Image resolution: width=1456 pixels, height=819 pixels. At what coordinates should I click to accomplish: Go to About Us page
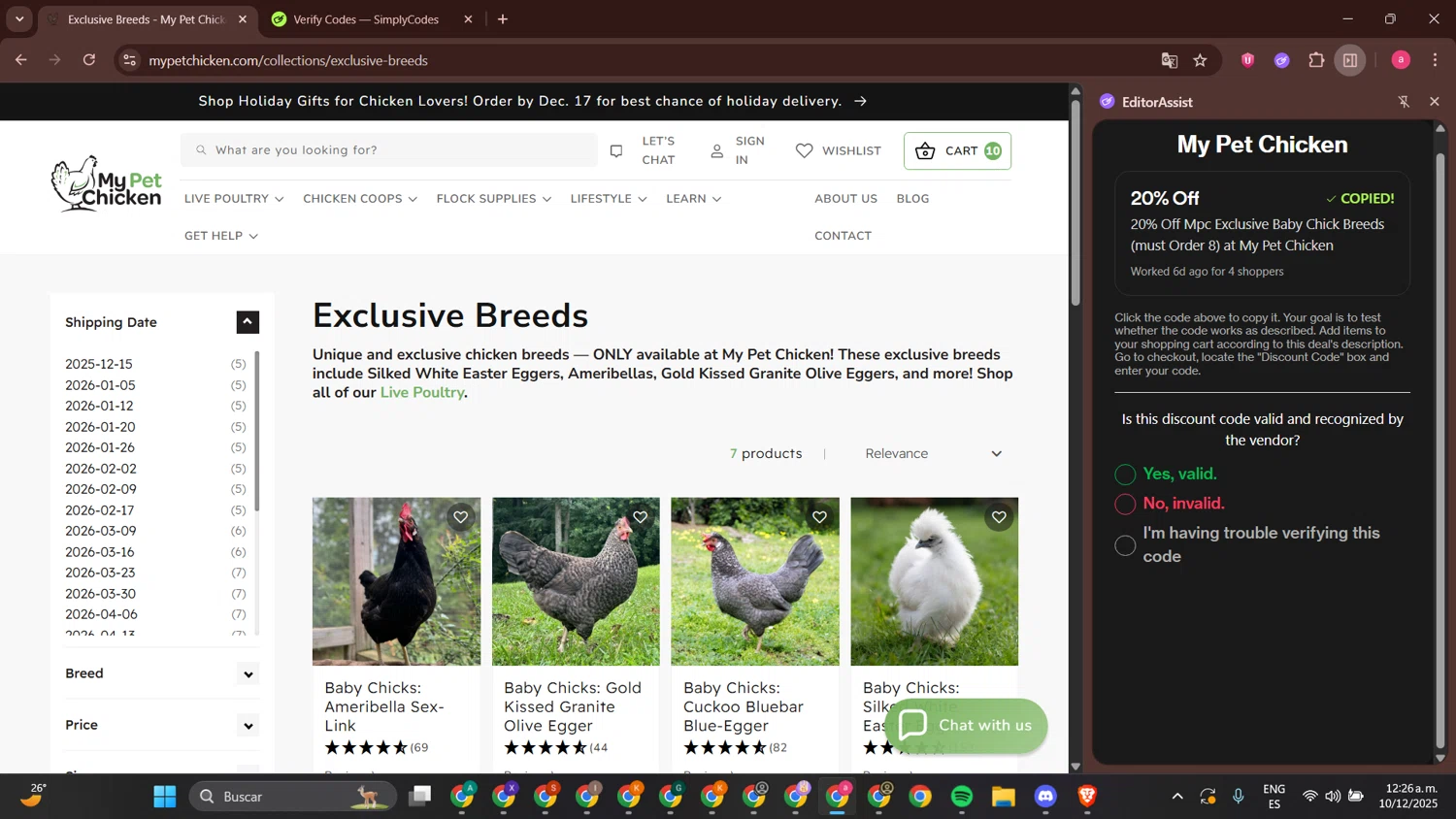[x=845, y=199]
